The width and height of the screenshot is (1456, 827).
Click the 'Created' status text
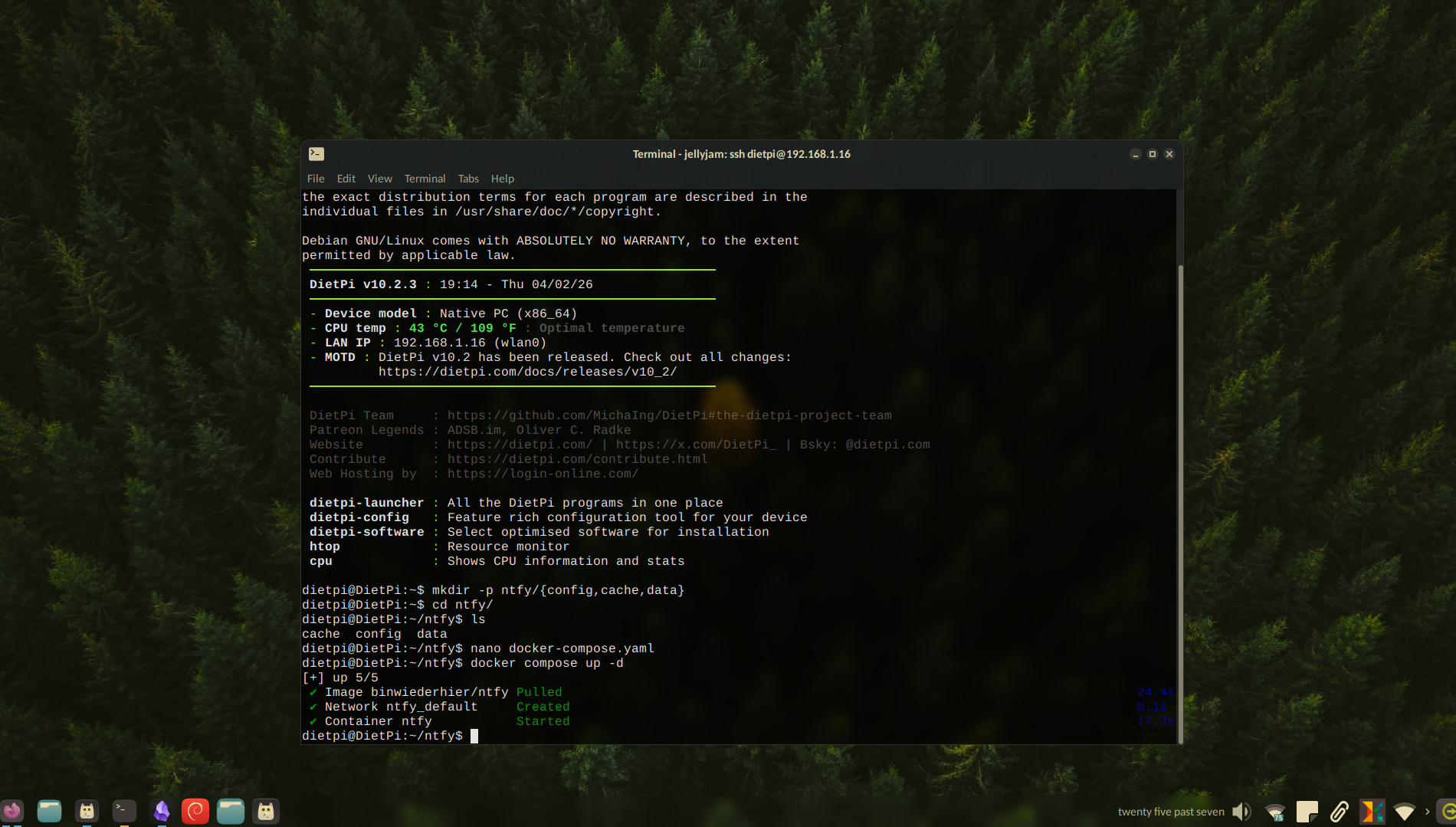pos(543,707)
